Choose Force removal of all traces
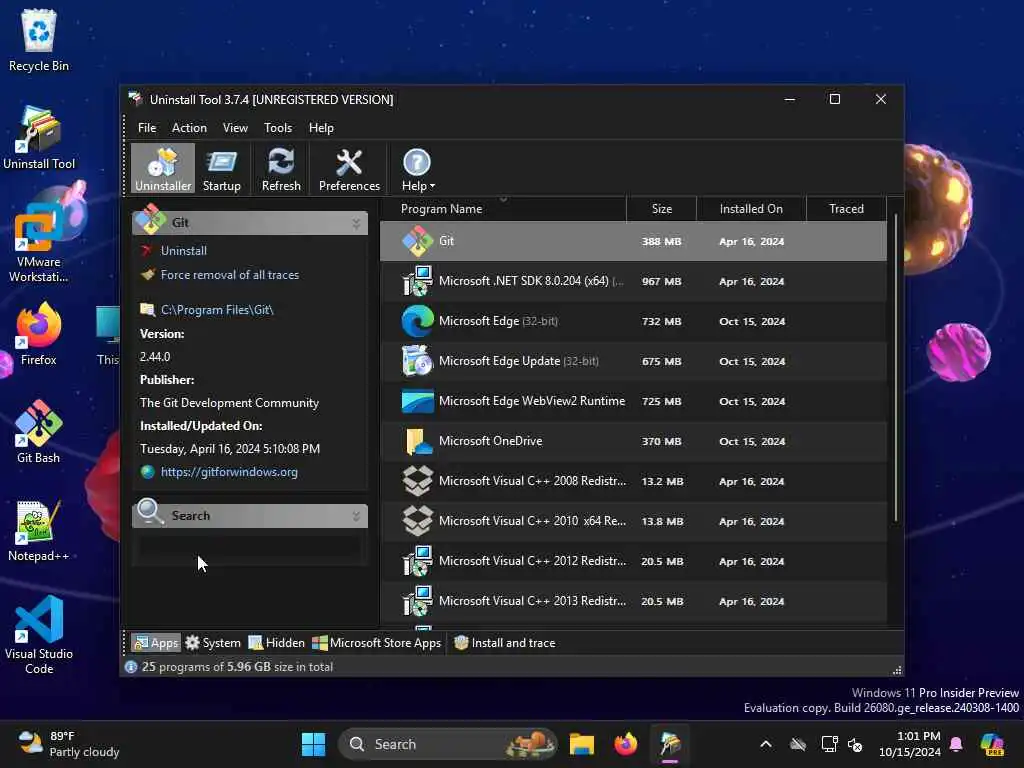 pos(230,275)
